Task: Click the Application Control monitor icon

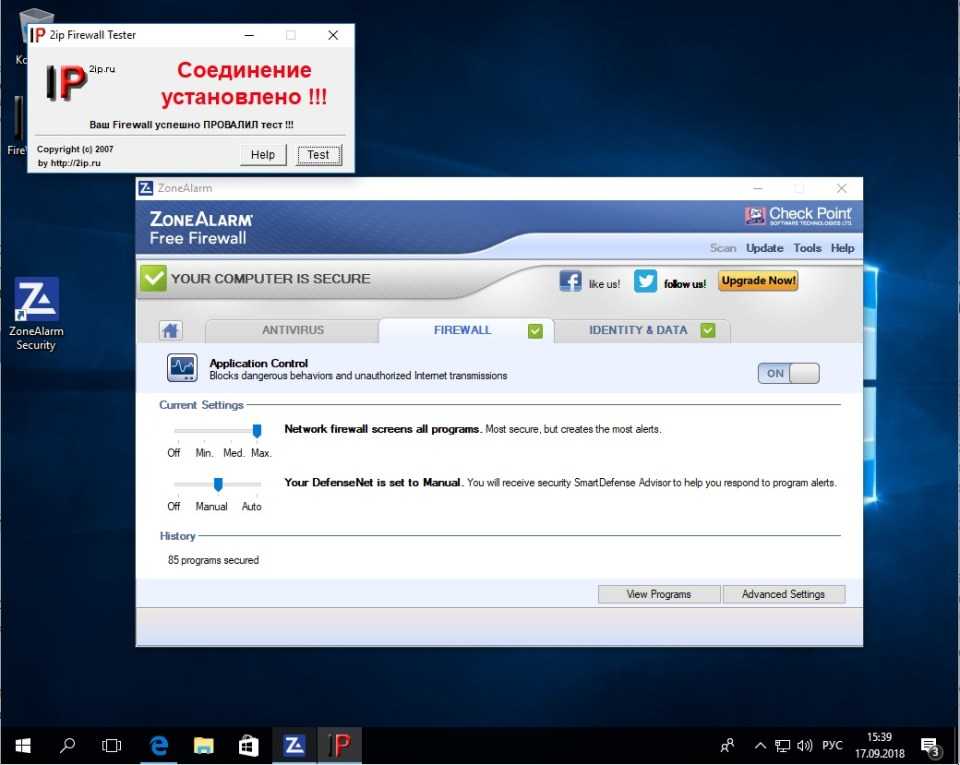Action: [x=182, y=369]
